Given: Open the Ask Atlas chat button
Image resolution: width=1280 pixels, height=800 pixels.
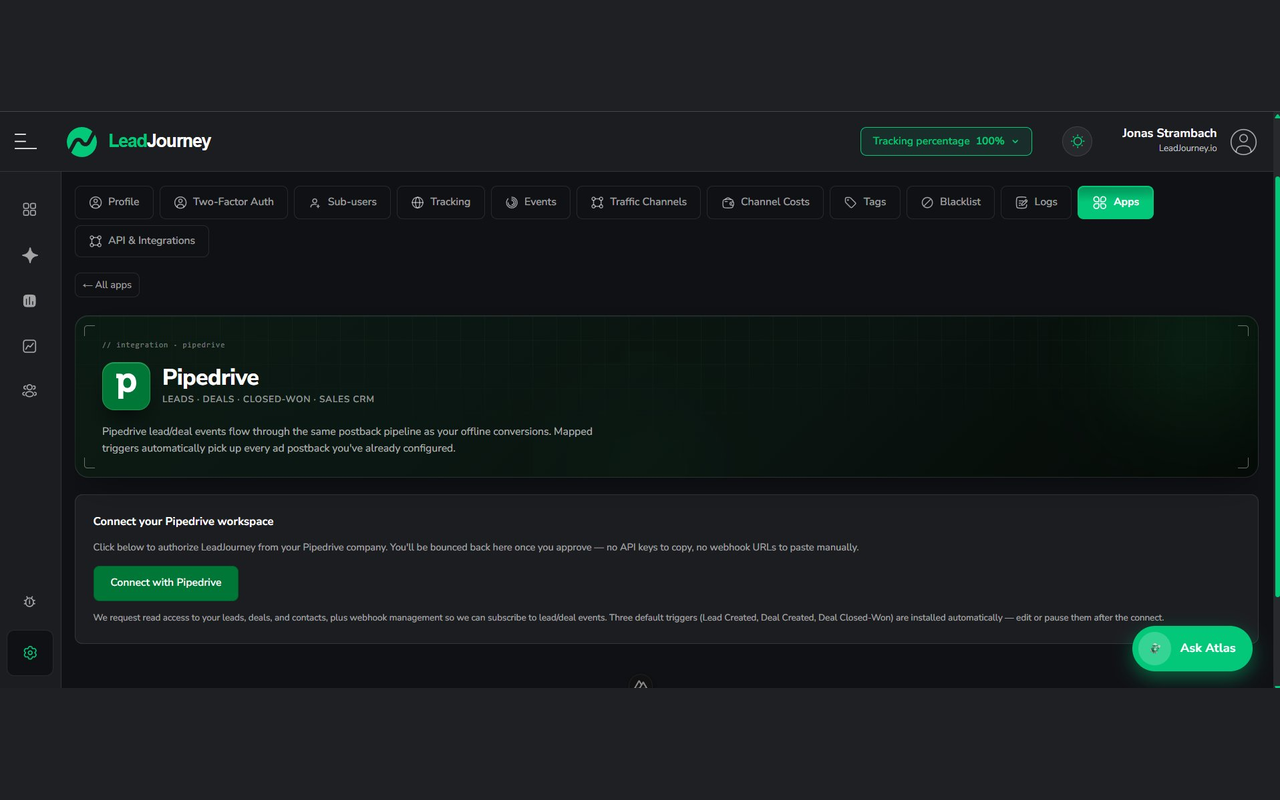Looking at the screenshot, I should point(1192,648).
